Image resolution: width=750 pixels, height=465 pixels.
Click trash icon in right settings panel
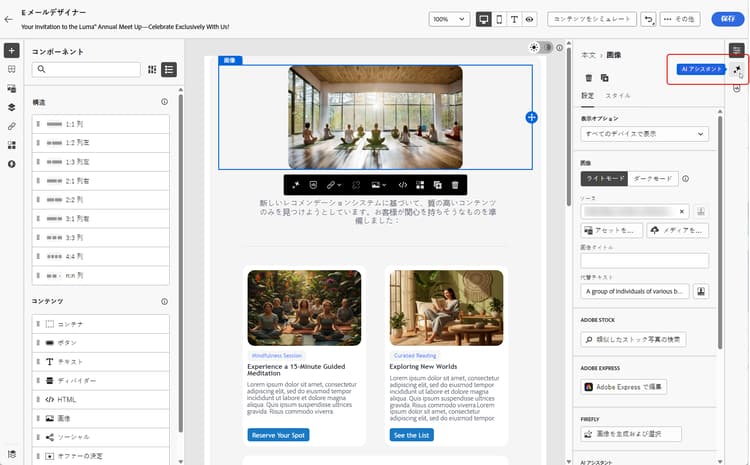[x=589, y=78]
